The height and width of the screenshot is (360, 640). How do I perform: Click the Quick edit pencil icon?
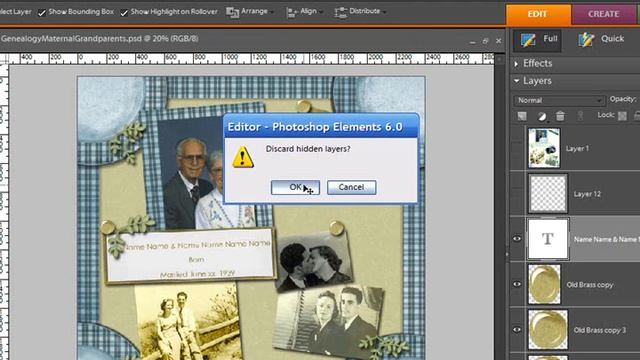(x=586, y=40)
